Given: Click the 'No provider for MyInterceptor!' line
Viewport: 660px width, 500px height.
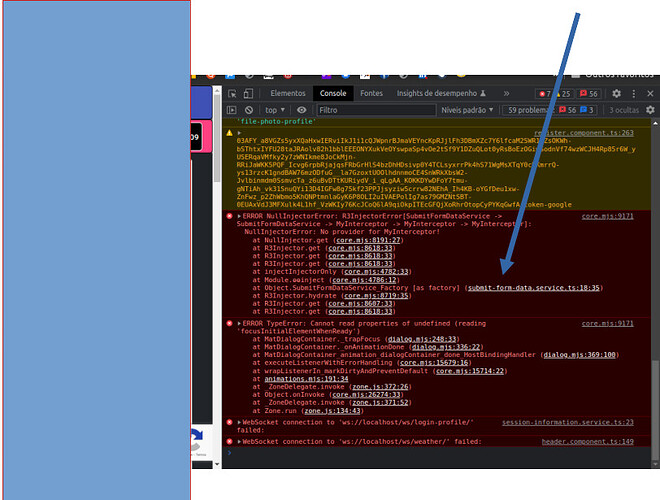Looking at the screenshot, I should coord(342,232).
